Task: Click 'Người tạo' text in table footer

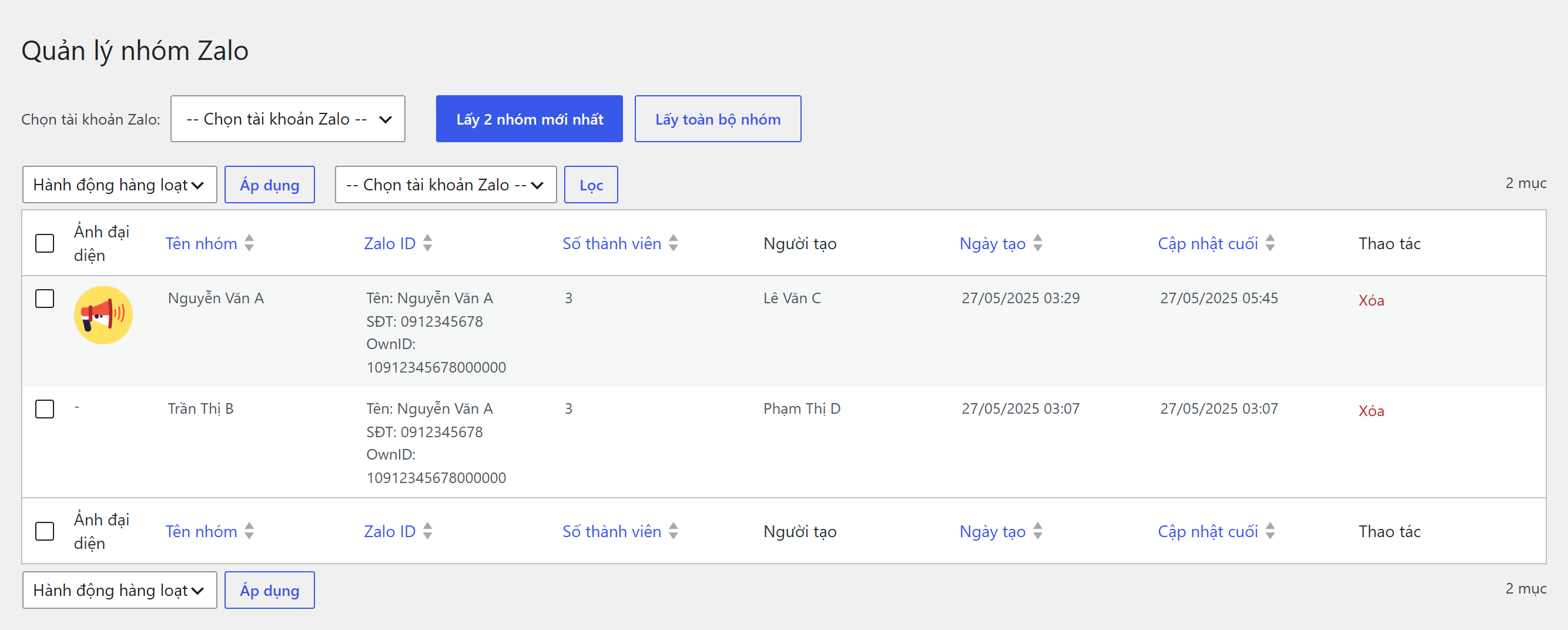Action: pos(800,531)
